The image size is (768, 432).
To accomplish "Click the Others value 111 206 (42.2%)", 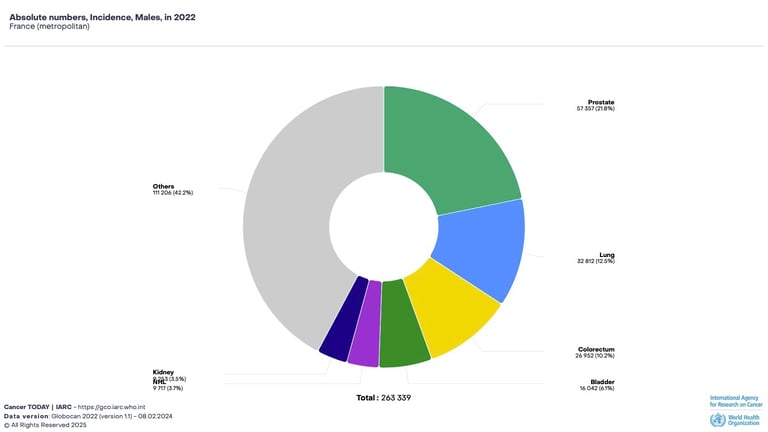I will tap(173, 193).
